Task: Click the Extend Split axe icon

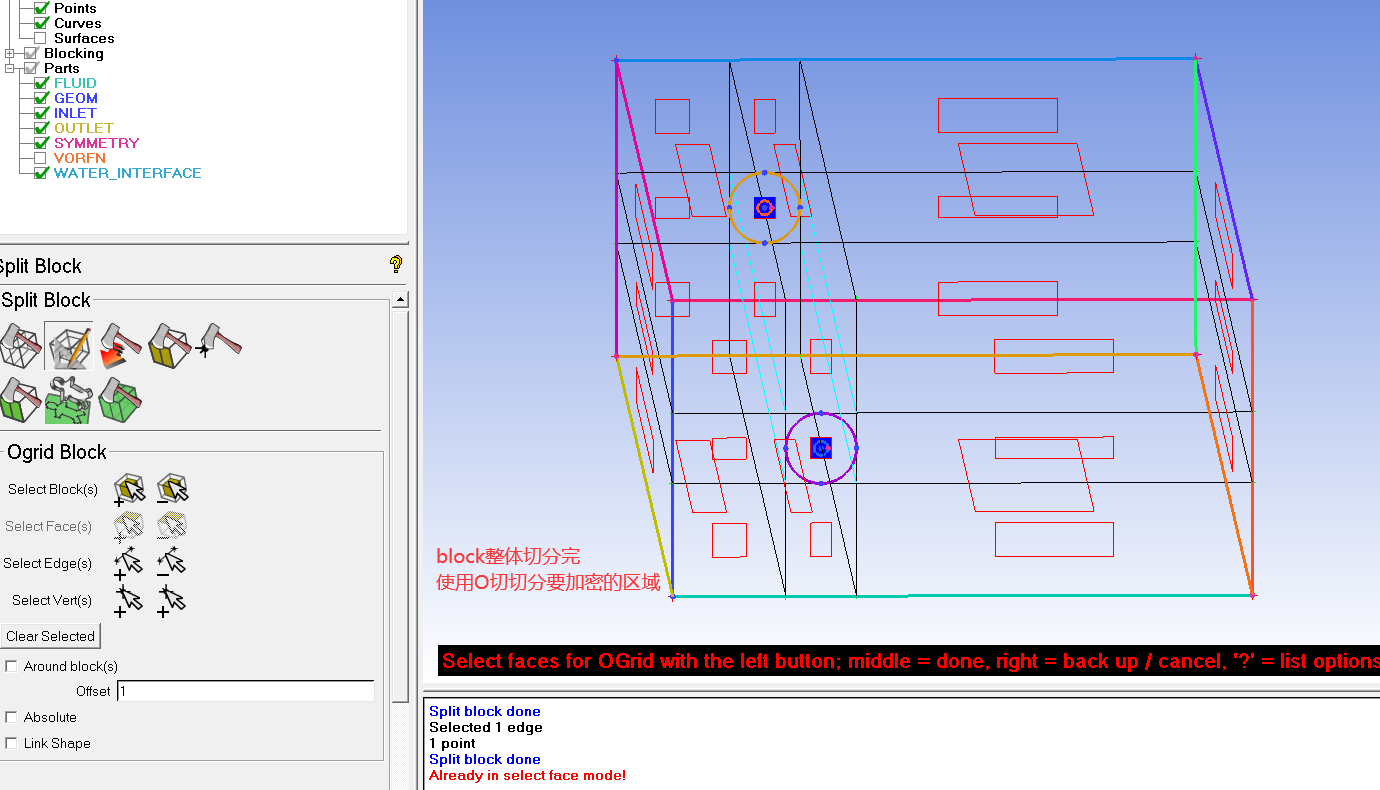Action: click(119, 345)
